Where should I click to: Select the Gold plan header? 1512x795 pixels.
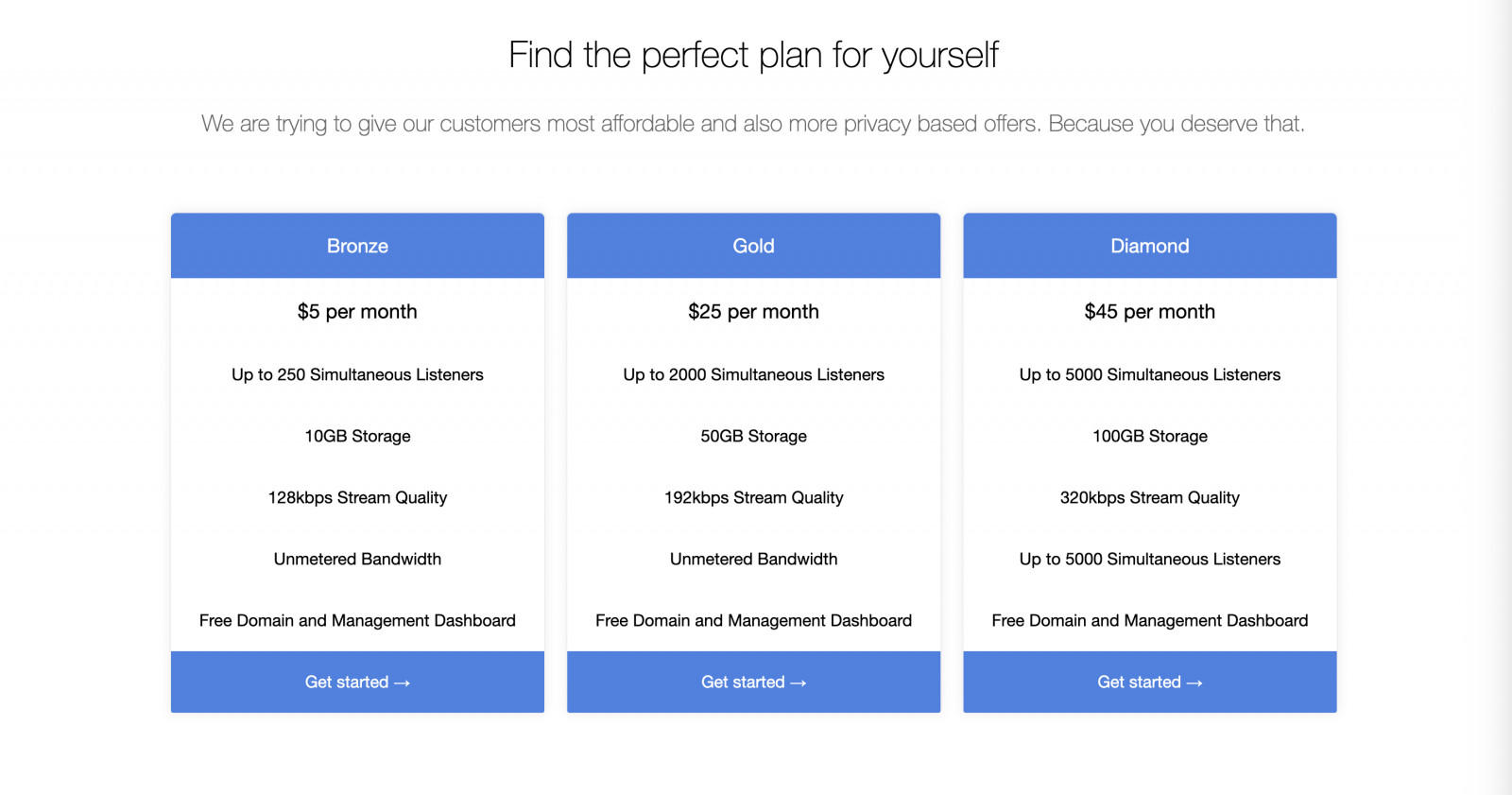click(x=753, y=246)
